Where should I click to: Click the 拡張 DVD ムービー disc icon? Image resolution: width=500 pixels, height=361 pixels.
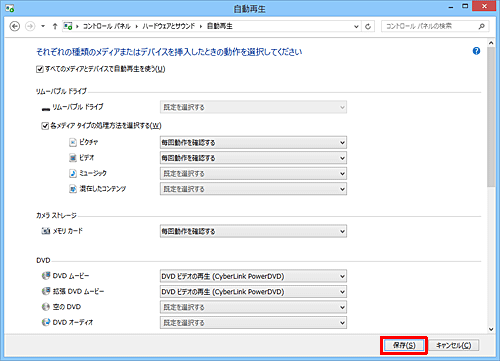pos(46,291)
